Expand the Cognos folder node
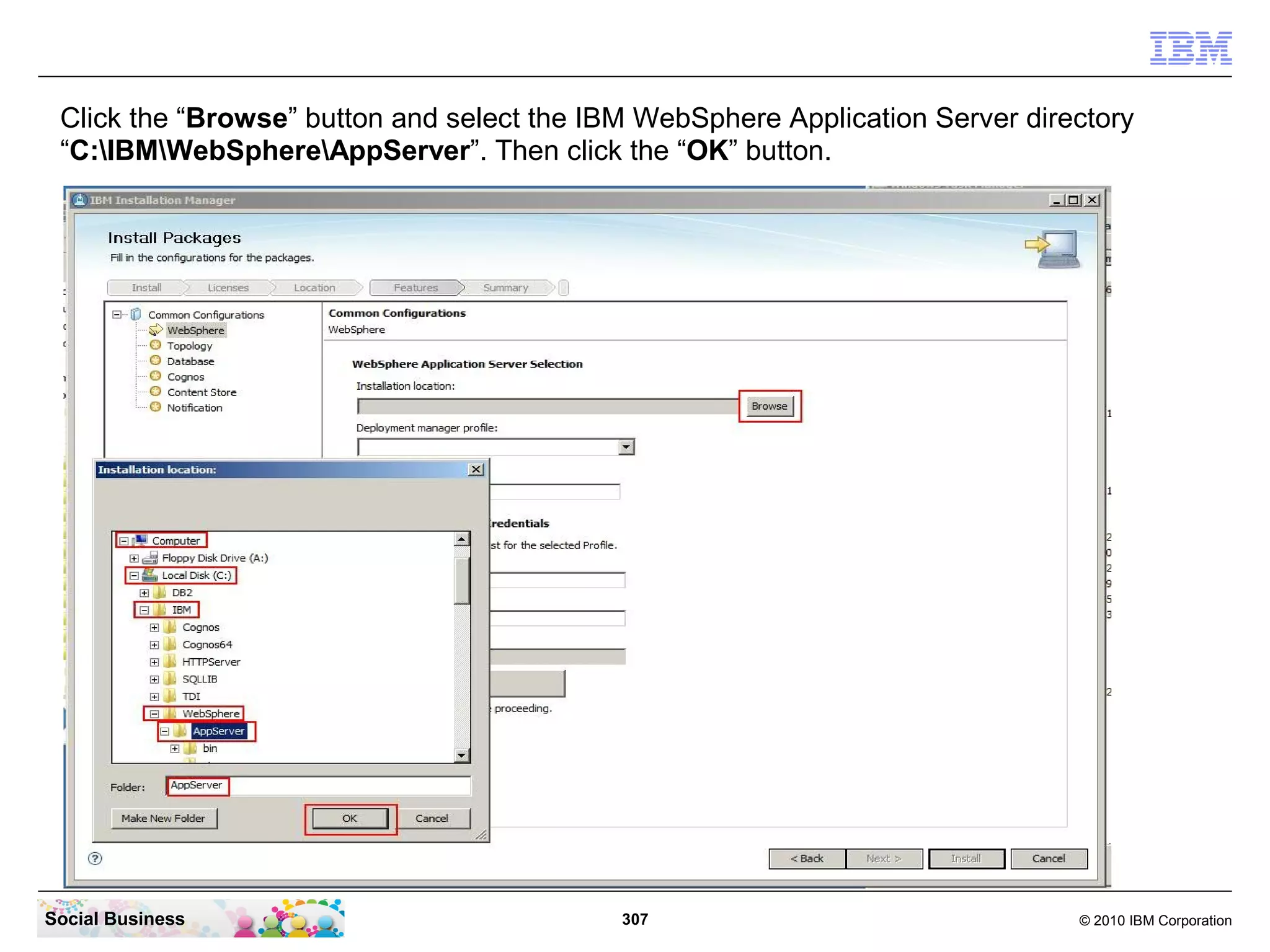 (154, 628)
